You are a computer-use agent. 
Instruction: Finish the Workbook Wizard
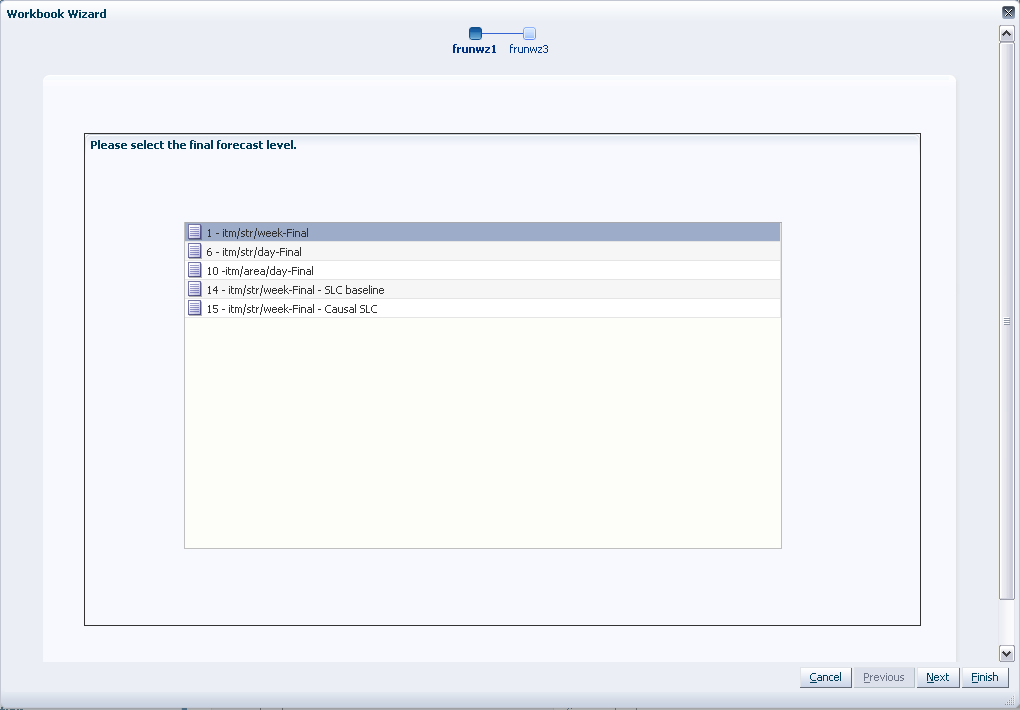985,677
